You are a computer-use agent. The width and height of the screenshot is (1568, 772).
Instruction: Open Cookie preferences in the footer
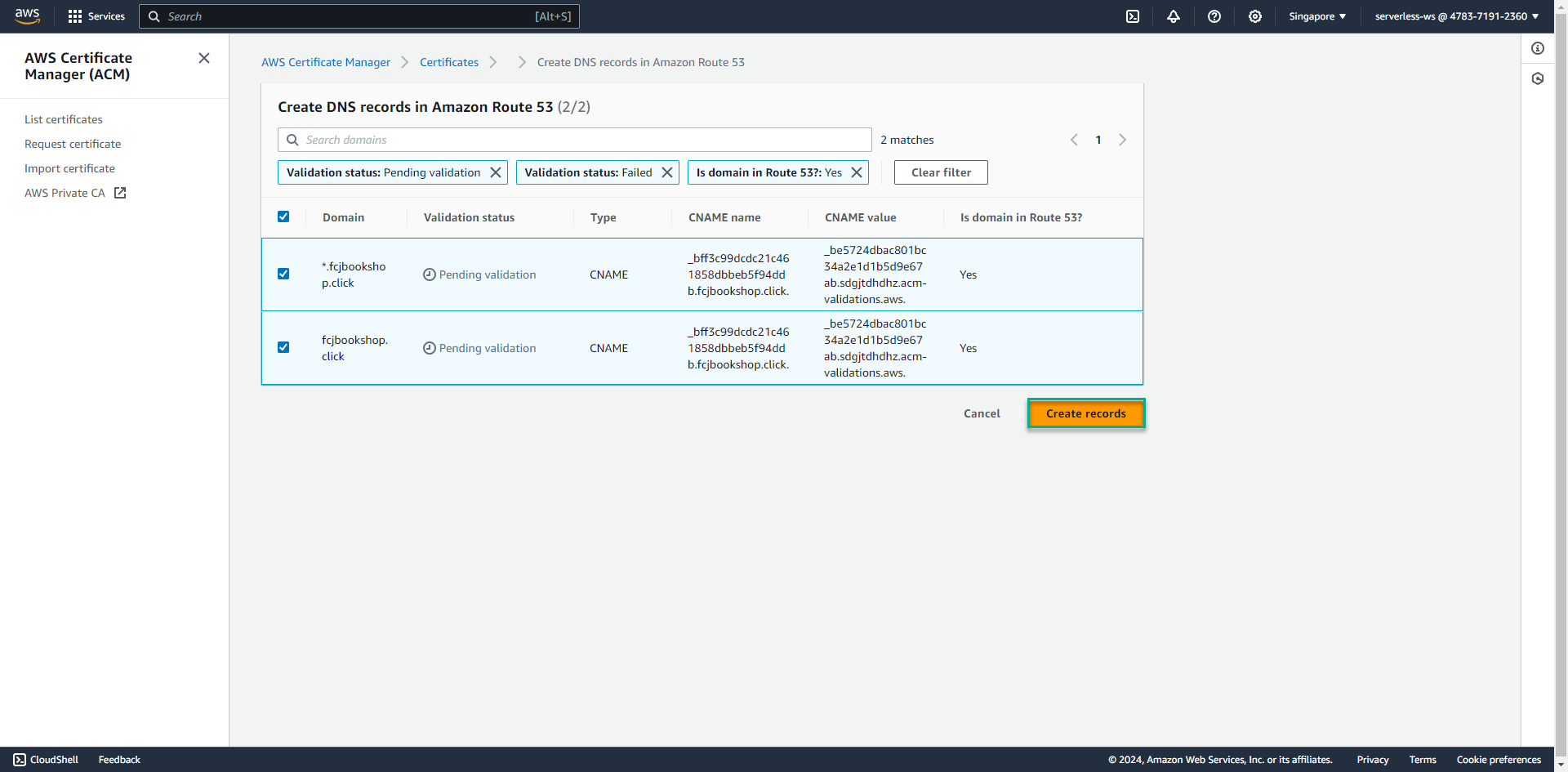coord(1499,760)
